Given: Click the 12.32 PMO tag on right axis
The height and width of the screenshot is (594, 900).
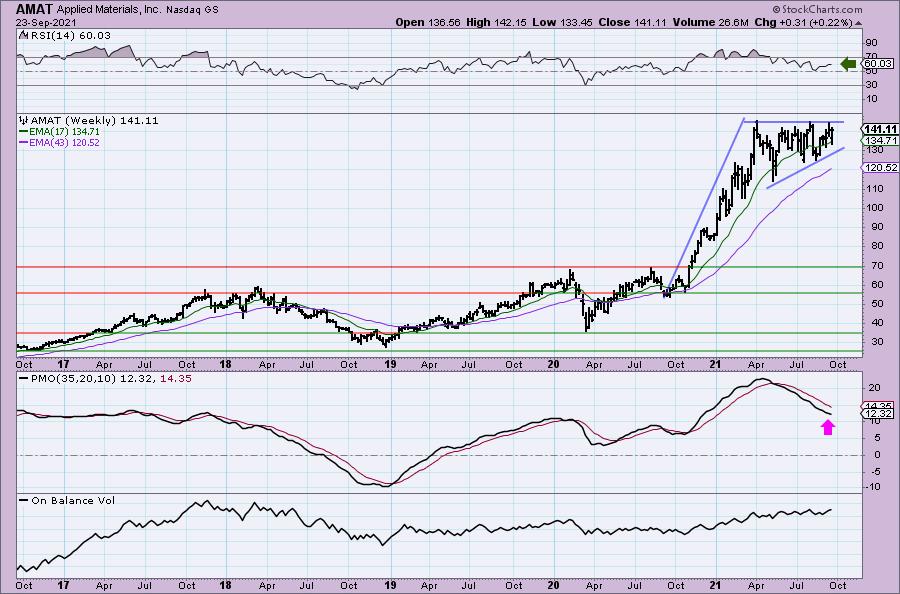Looking at the screenshot, I should click(x=879, y=414).
